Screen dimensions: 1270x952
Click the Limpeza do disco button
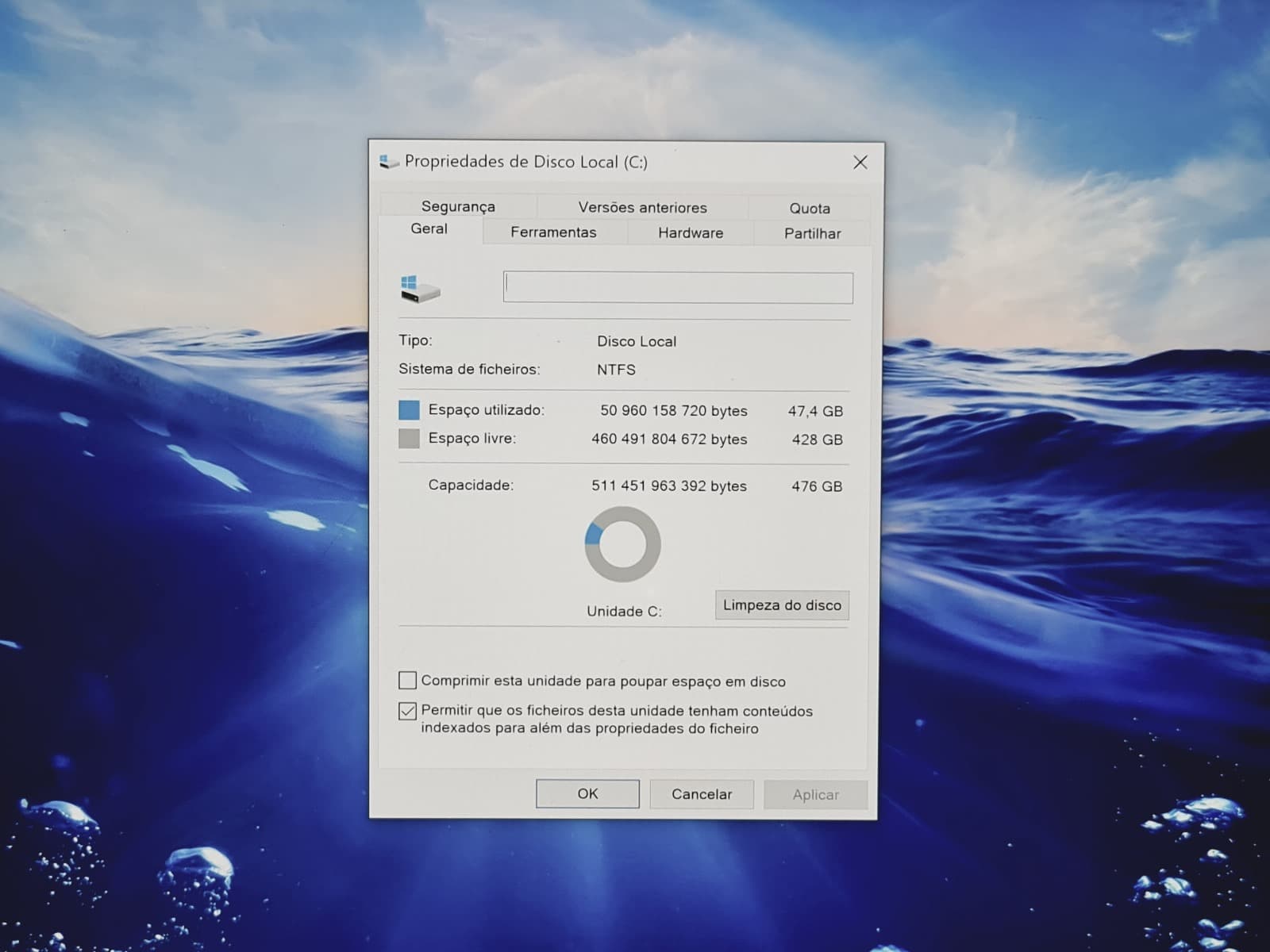click(x=782, y=605)
